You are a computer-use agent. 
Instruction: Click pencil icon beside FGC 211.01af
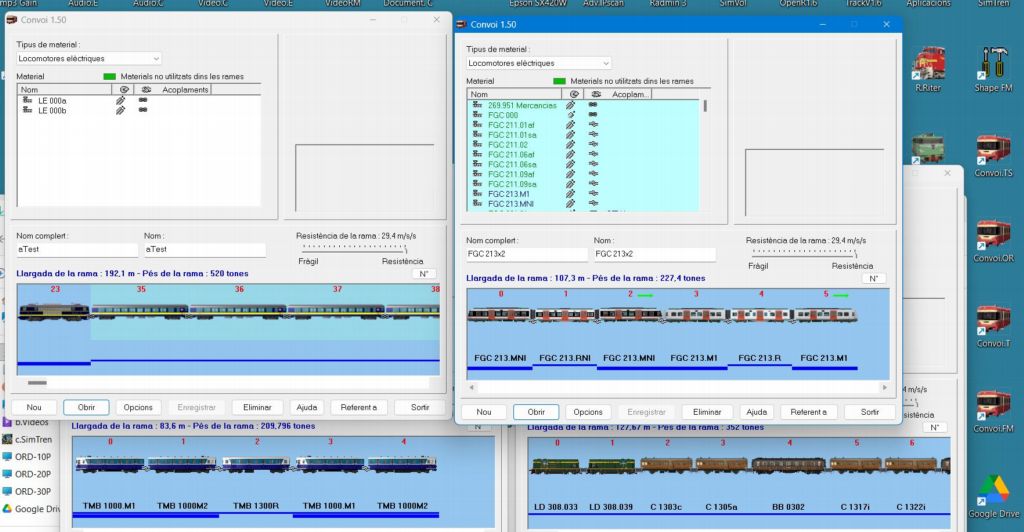click(x=570, y=125)
